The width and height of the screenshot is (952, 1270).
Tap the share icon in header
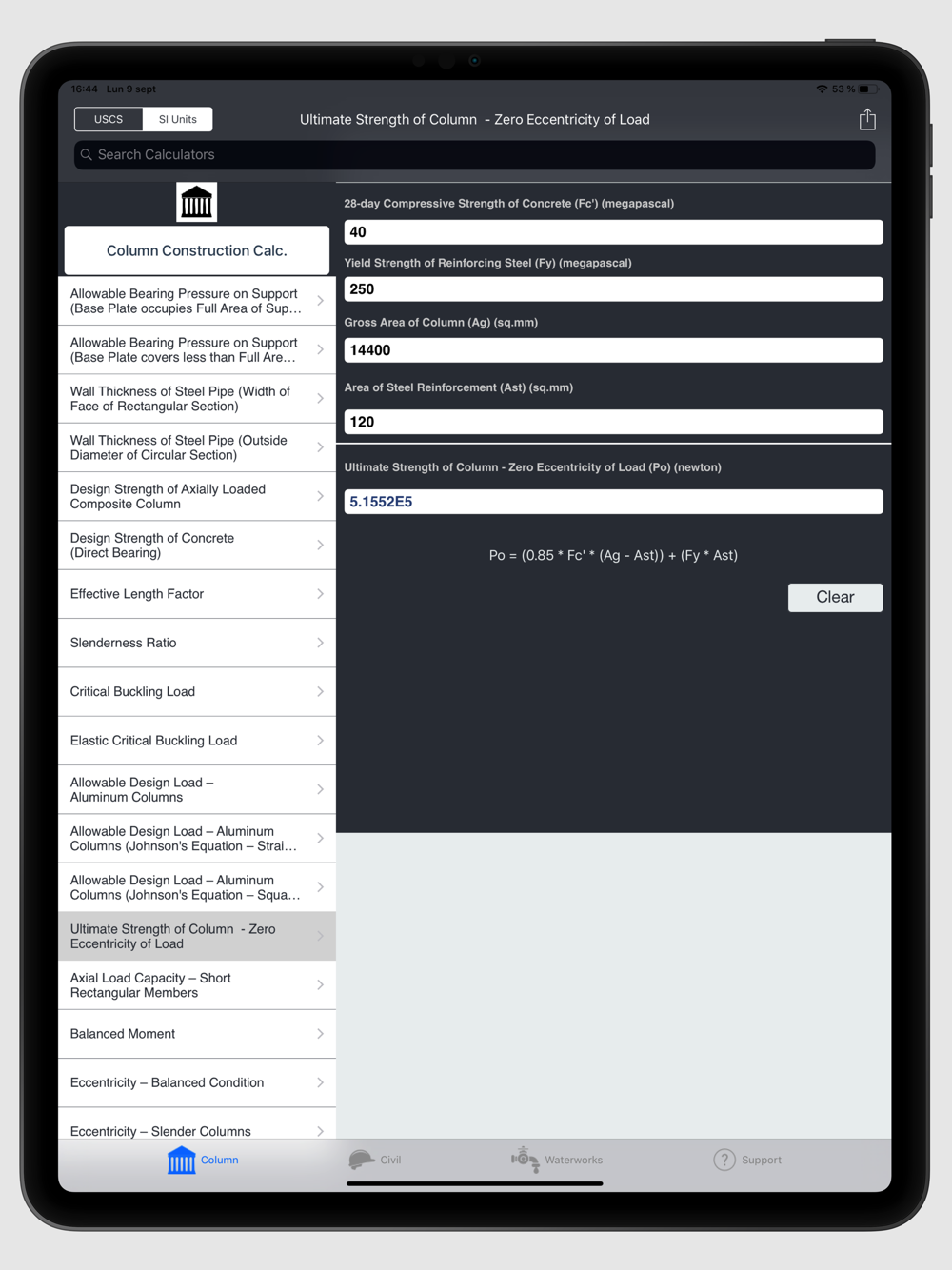coord(866,119)
